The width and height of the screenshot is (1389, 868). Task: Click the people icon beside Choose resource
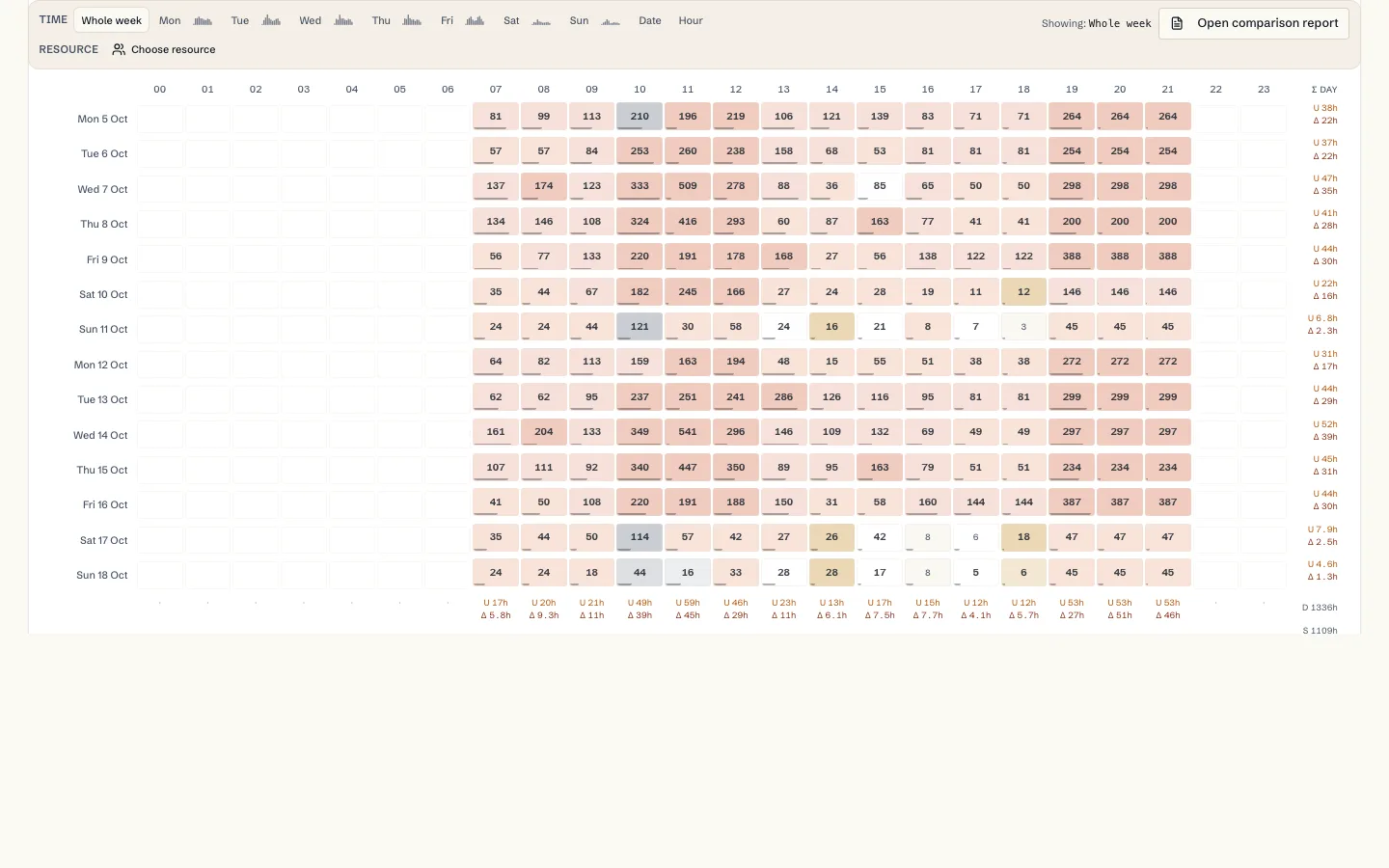[119, 49]
